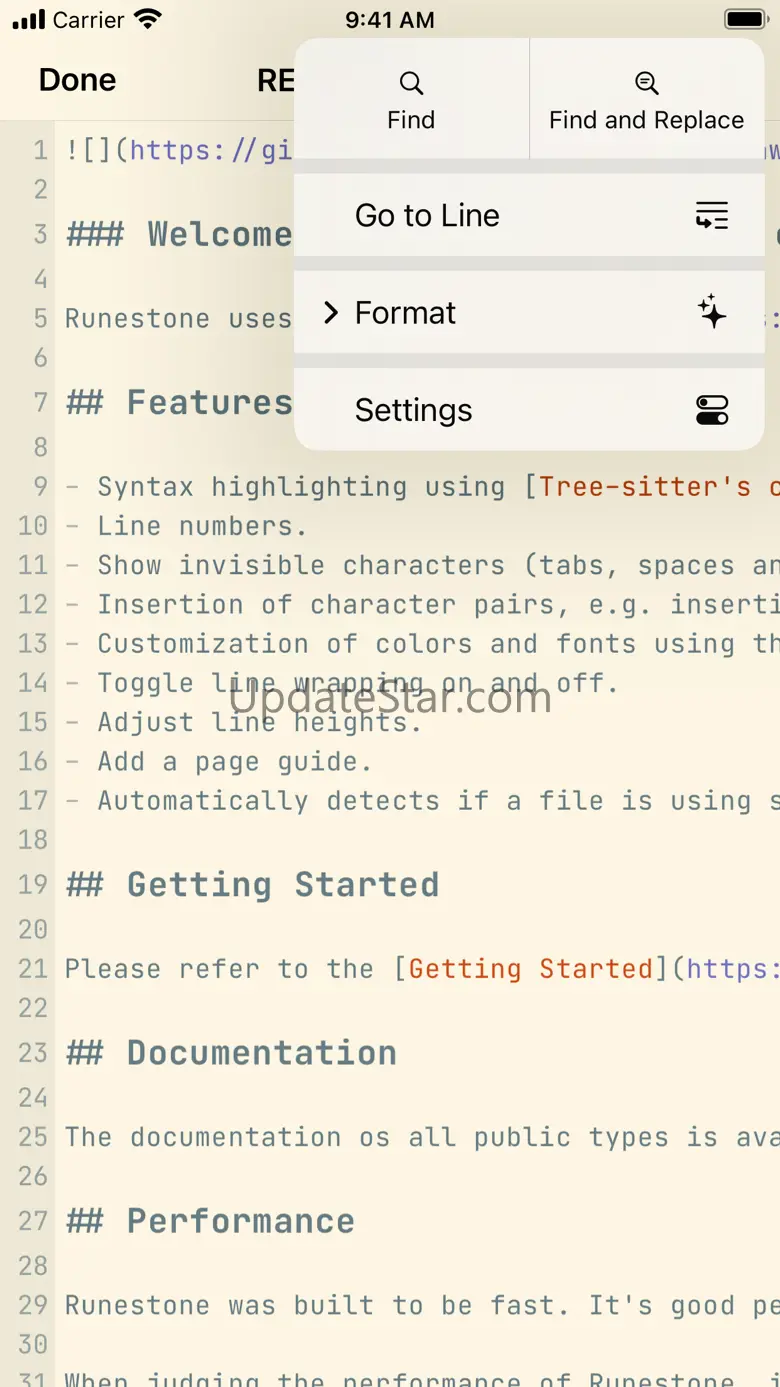Expand the Format submenu chevron
Screen dimensions: 780x1387
click(x=331, y=313)
